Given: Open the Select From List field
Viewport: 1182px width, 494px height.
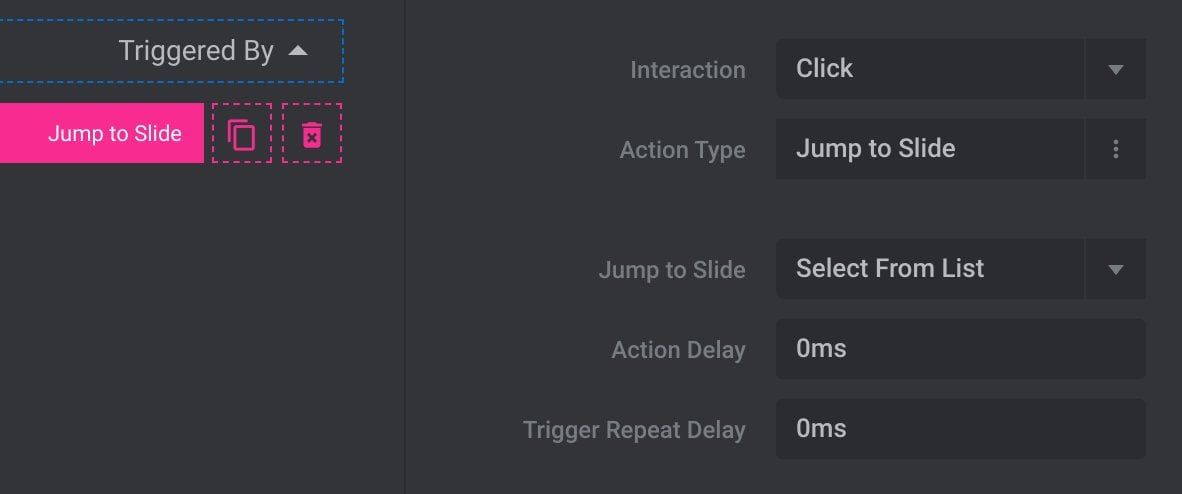Looking at the screenshot, I should click(x=930, y=268).
